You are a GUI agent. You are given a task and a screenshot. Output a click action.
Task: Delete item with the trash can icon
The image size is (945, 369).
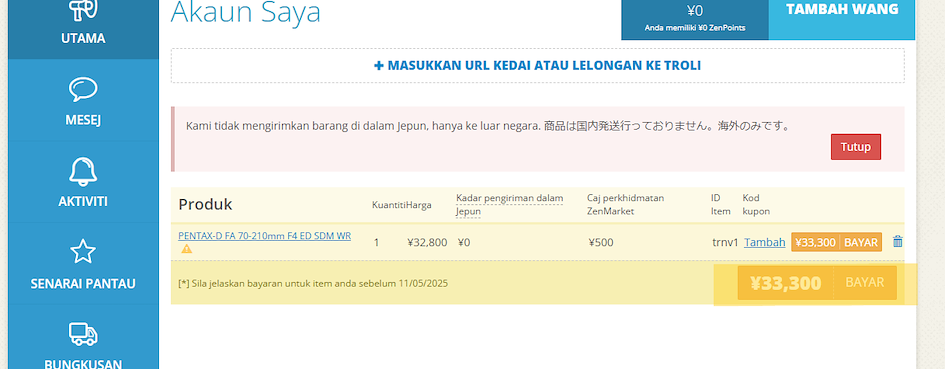tap(897, 242)
